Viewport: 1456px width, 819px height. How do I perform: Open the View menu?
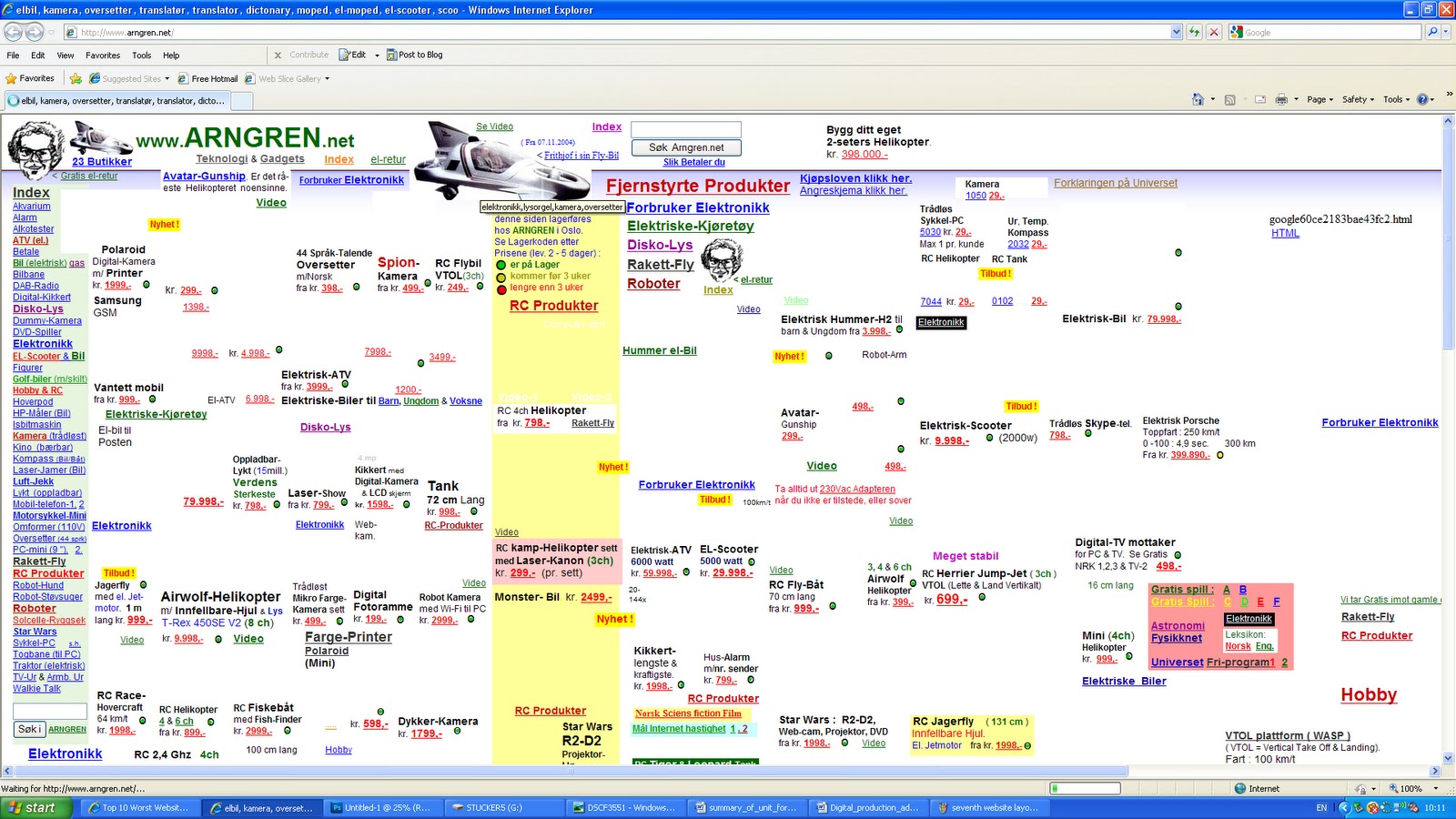click(x=64, y=55)
